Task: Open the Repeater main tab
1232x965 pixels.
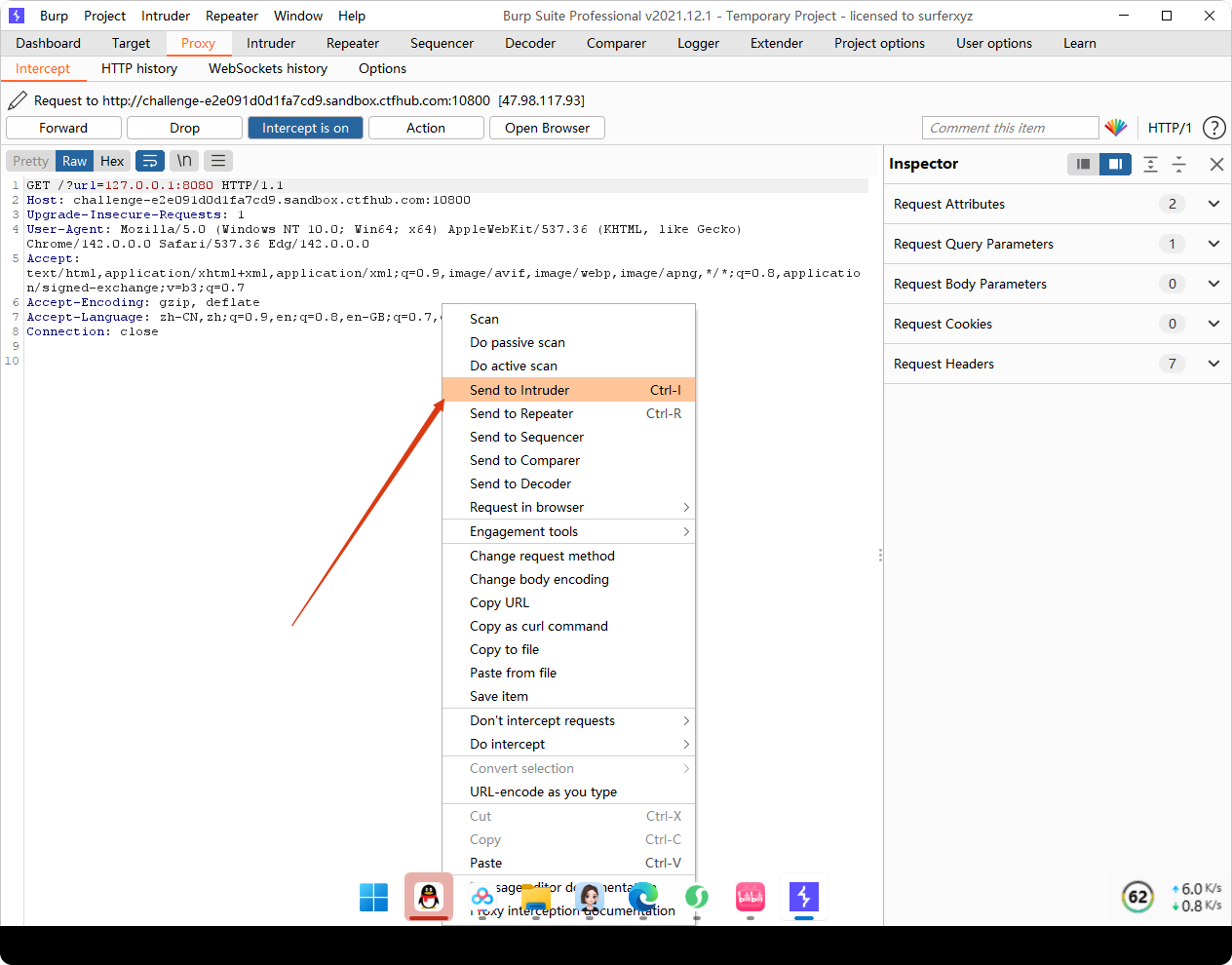Action: (353, 43)
